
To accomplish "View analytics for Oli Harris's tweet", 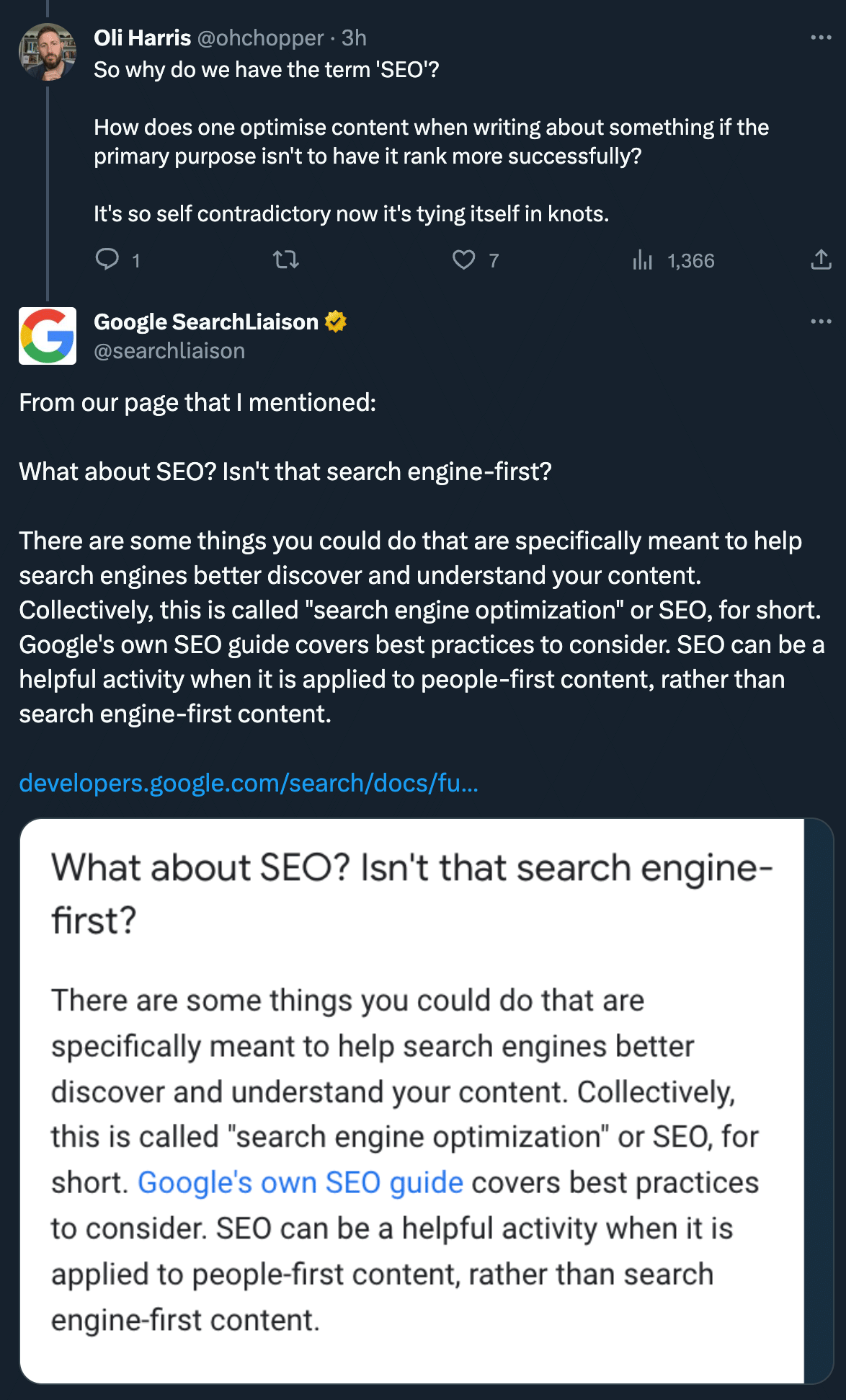I will tap(642, 260).
